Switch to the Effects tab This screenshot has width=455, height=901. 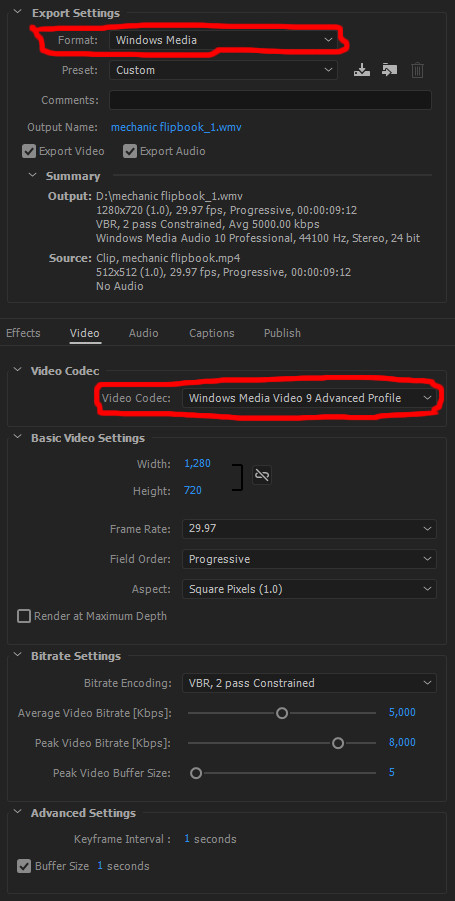pyautogui.click(x=23, y=333)
